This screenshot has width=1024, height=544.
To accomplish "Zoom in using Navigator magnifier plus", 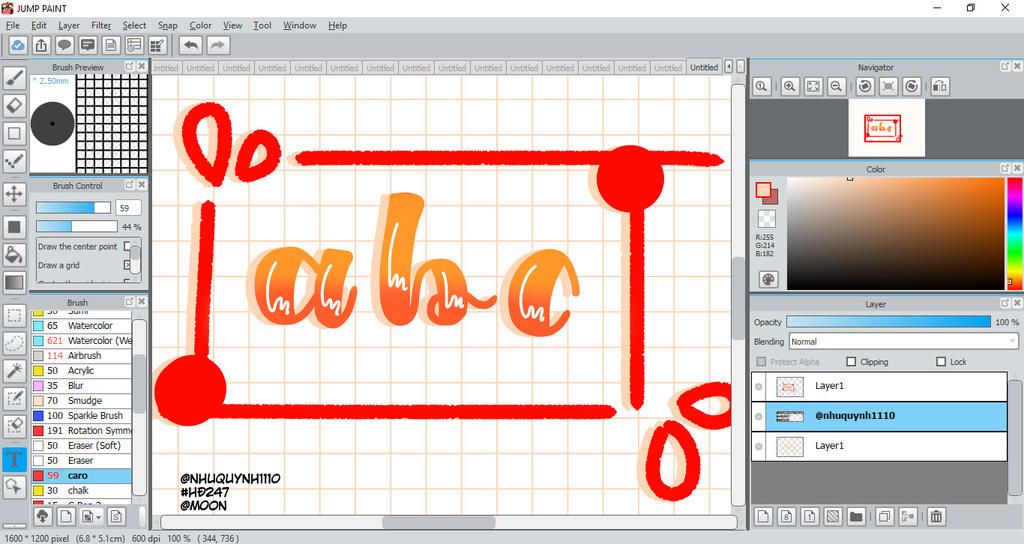I will click(x=790, y=86).
